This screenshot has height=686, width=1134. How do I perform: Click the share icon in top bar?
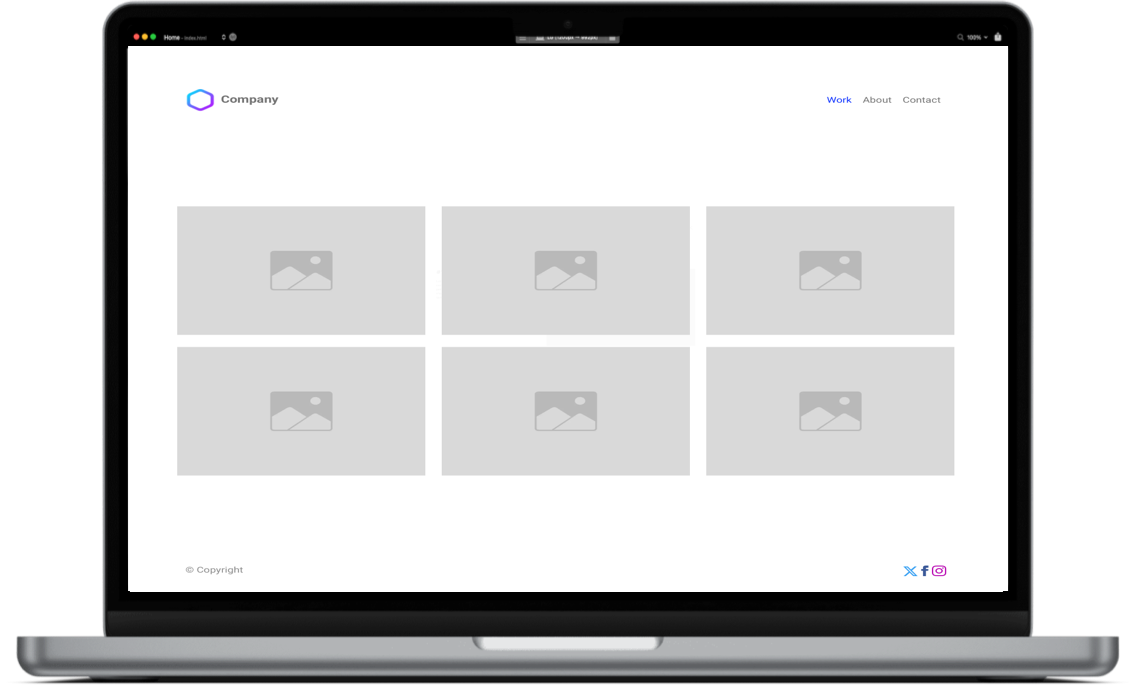(997, 37)
